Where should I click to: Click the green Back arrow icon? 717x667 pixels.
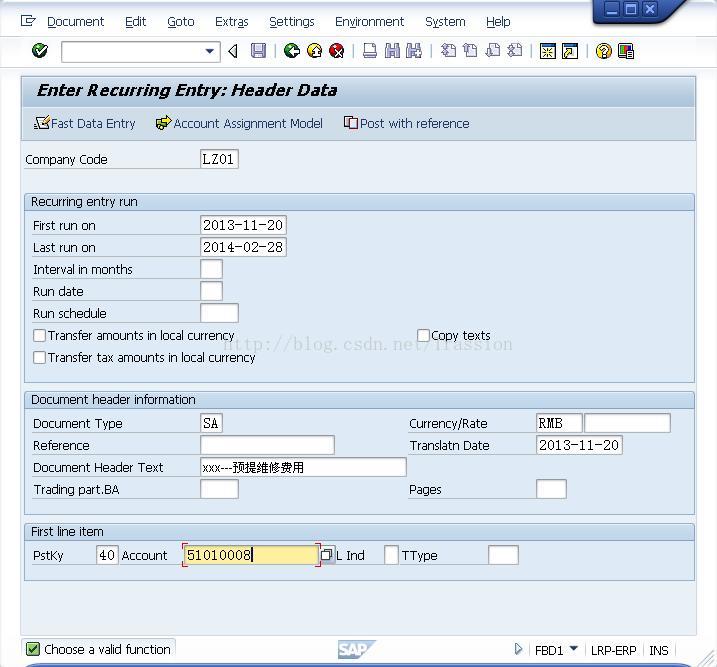click(292, 51)
